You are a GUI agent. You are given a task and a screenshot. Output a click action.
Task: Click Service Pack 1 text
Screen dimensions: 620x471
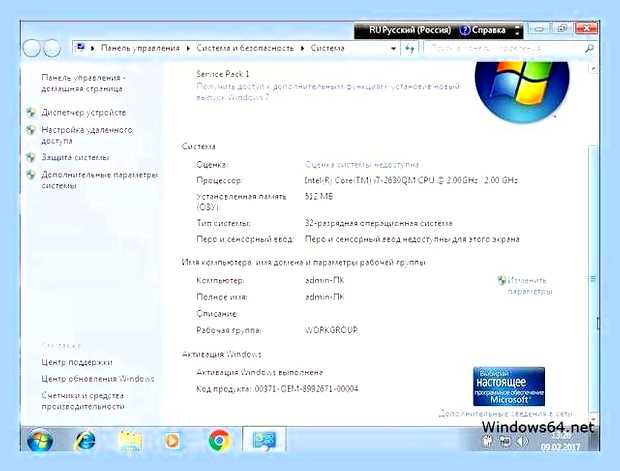pyautogui.click(x=223, y=74)
